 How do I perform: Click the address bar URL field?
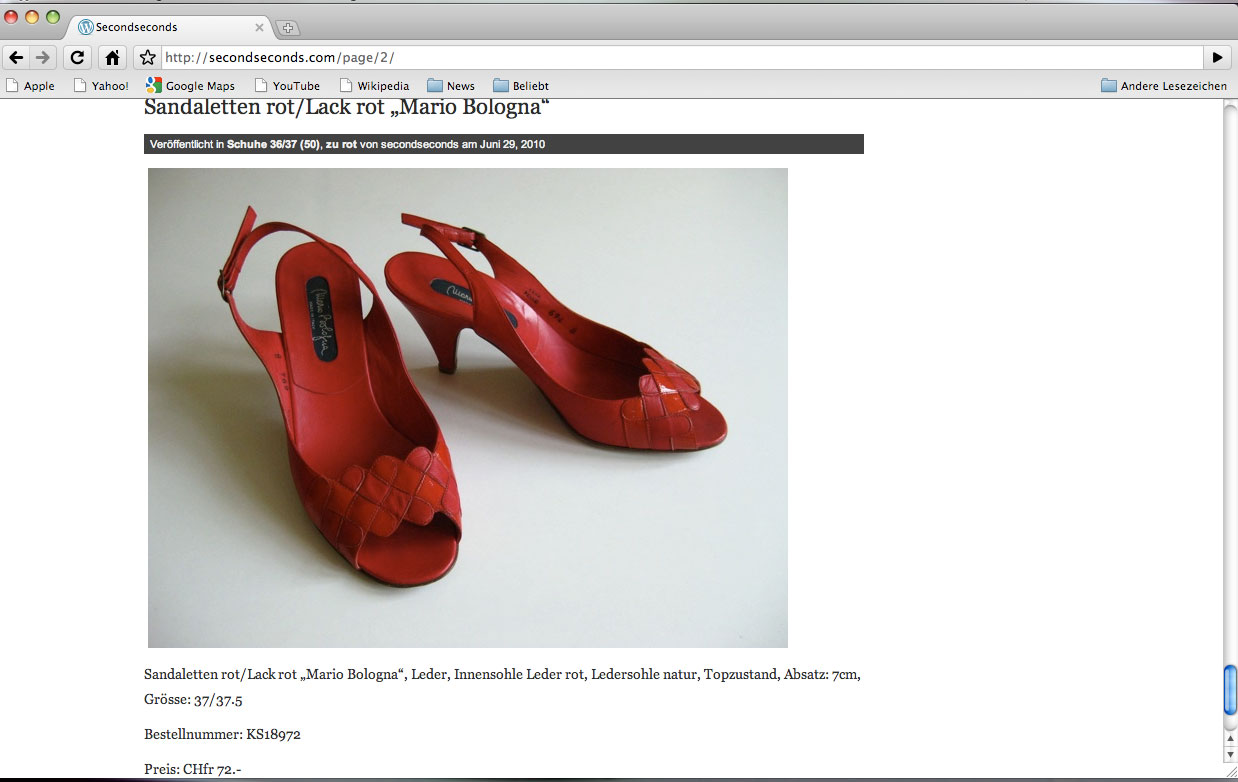(x=680, y=57)
